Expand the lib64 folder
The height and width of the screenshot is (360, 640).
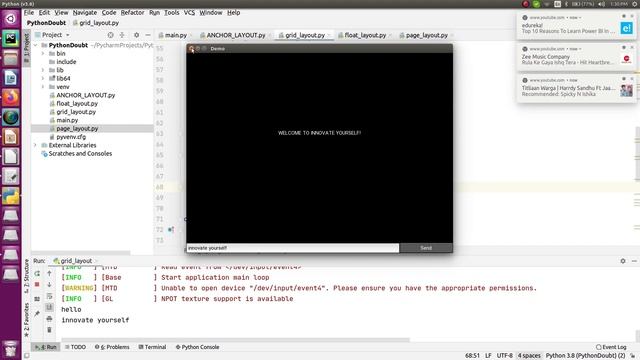(43, 78)
